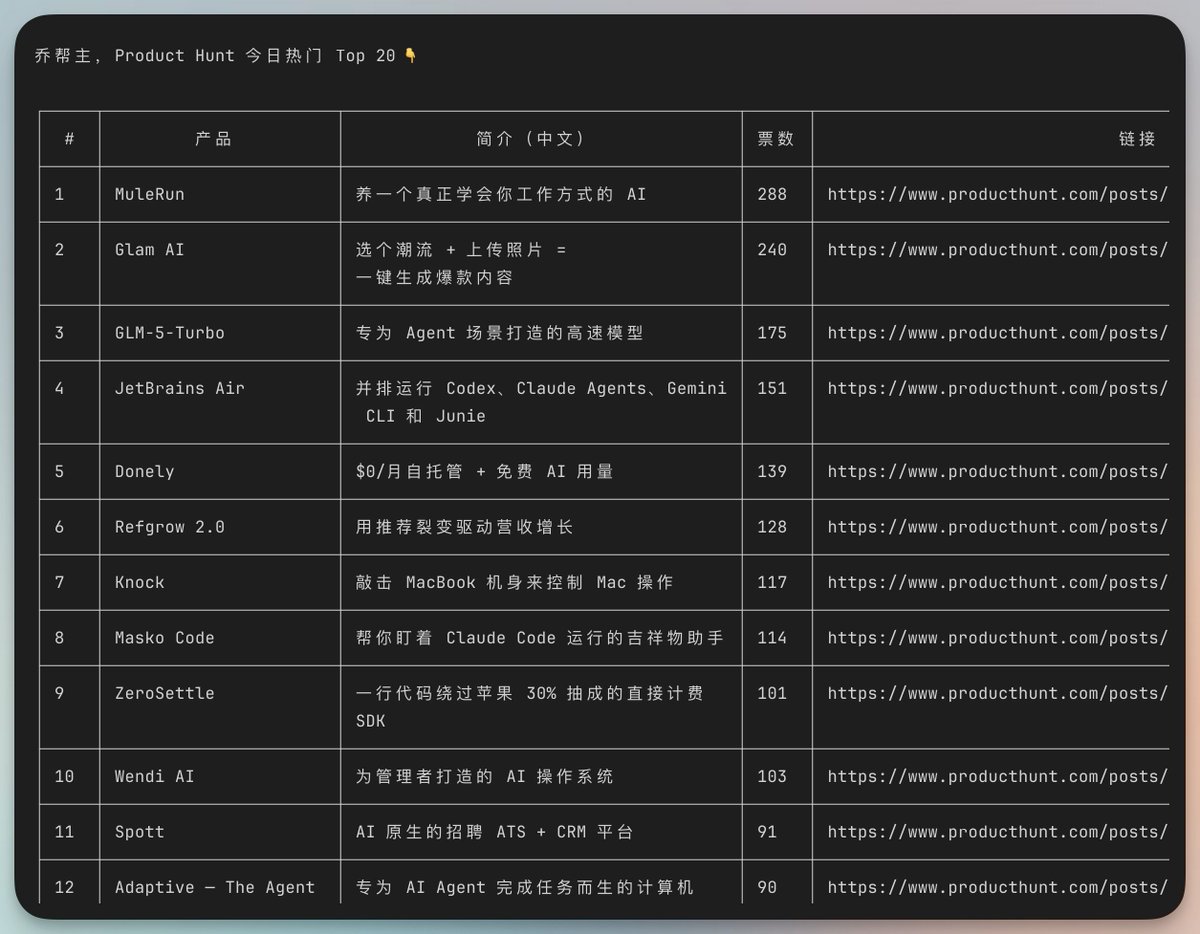The height and width of the screenshot is (934, 1200).
Task: Click the Donely product name
Action: point(145,471)
